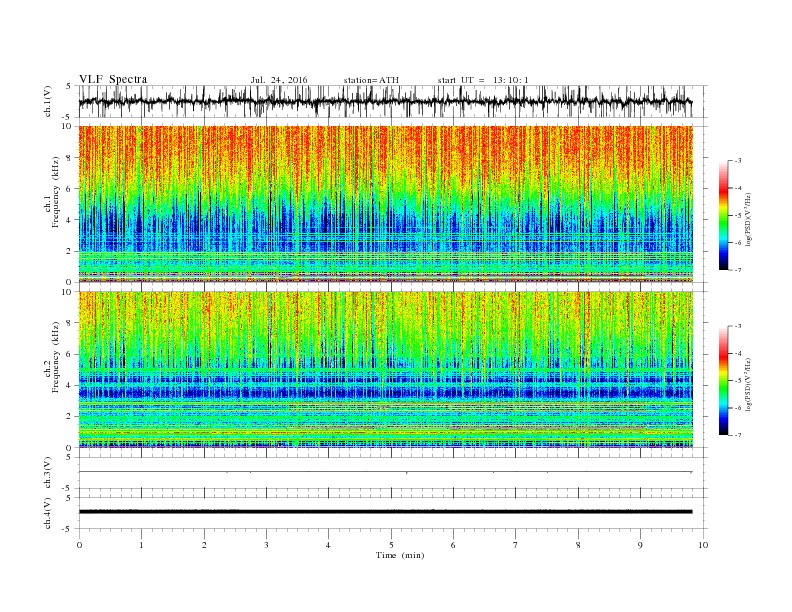Click the "-7" label on ch.2 color bar

[738, 435]
